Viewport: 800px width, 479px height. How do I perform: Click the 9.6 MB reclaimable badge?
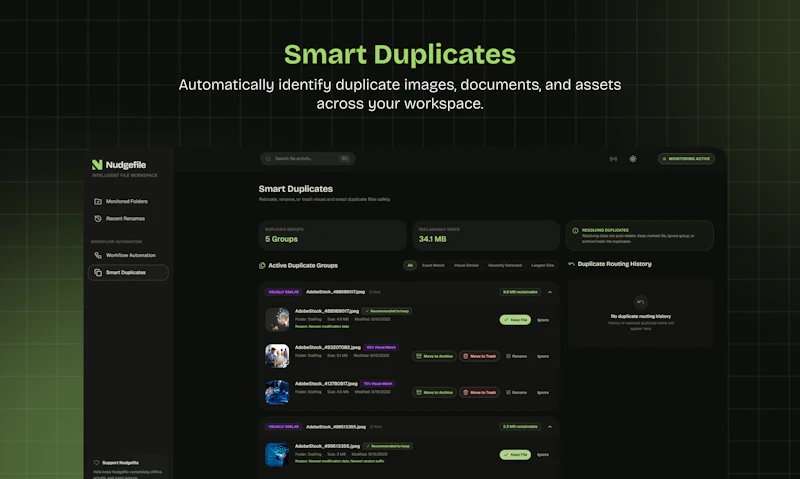[520, 292]
